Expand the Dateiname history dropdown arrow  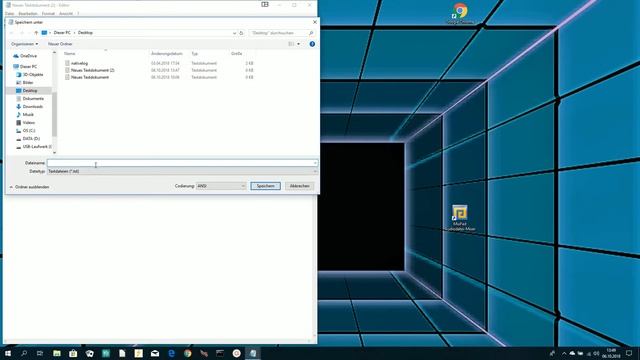coord(315,163)
